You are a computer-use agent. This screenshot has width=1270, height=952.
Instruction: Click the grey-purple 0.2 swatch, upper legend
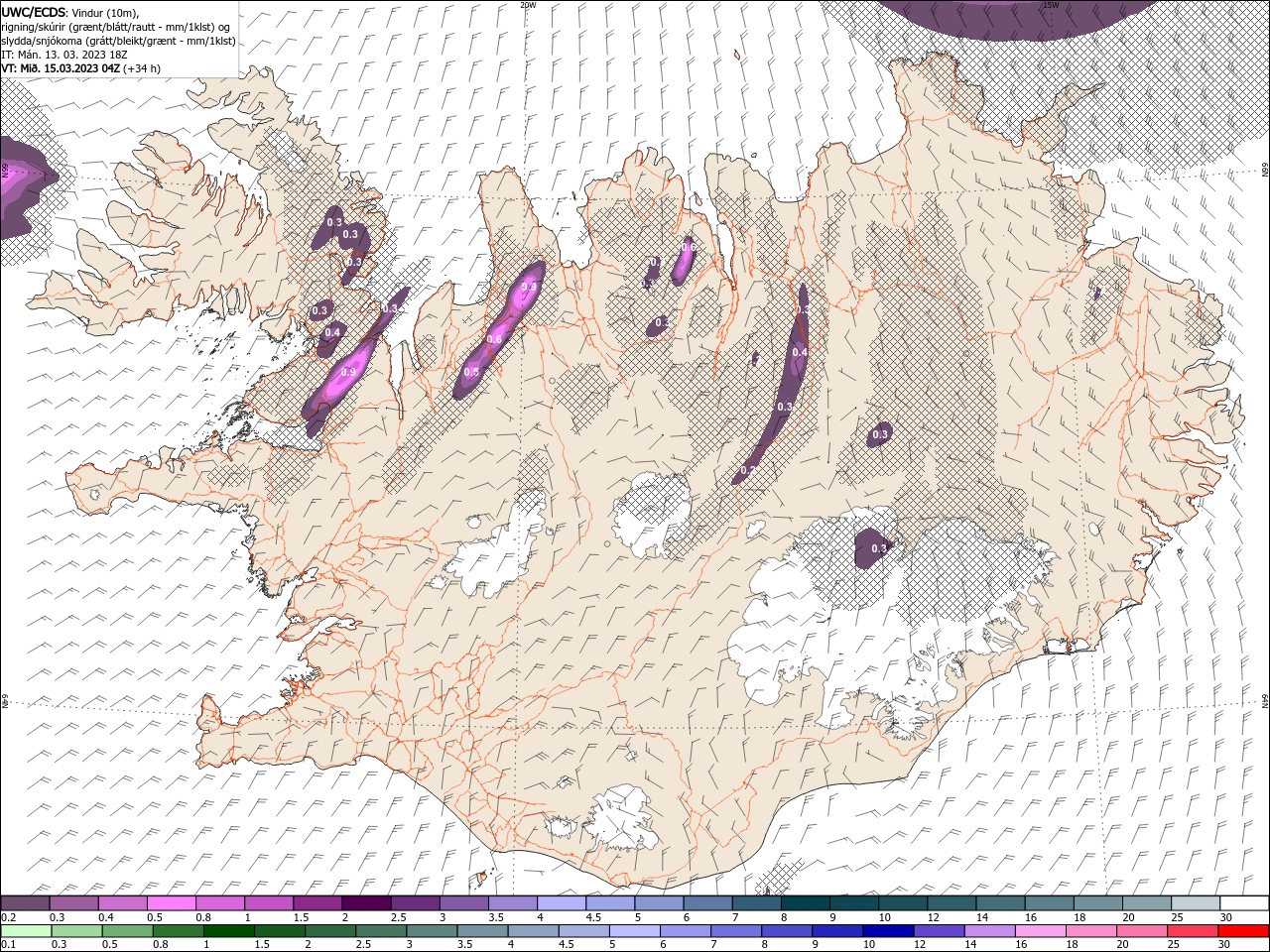click(25, 902)
